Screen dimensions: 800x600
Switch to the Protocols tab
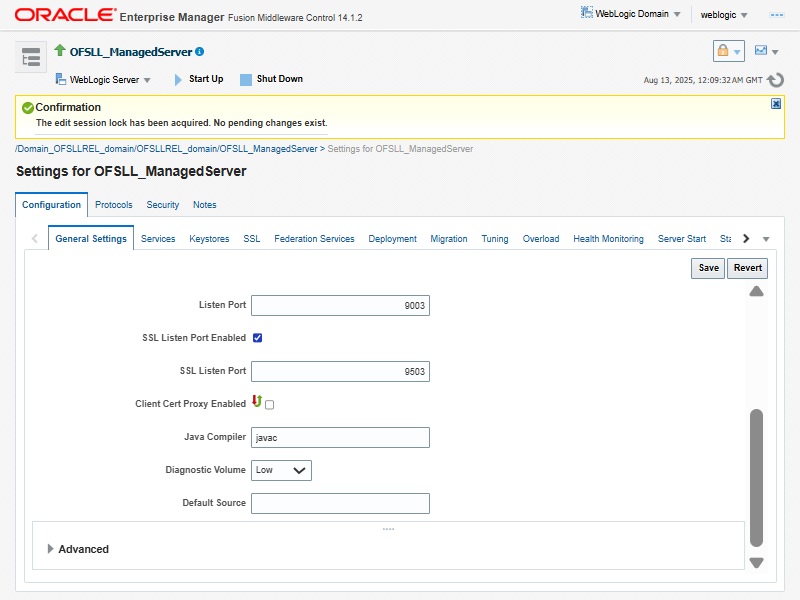113,205
